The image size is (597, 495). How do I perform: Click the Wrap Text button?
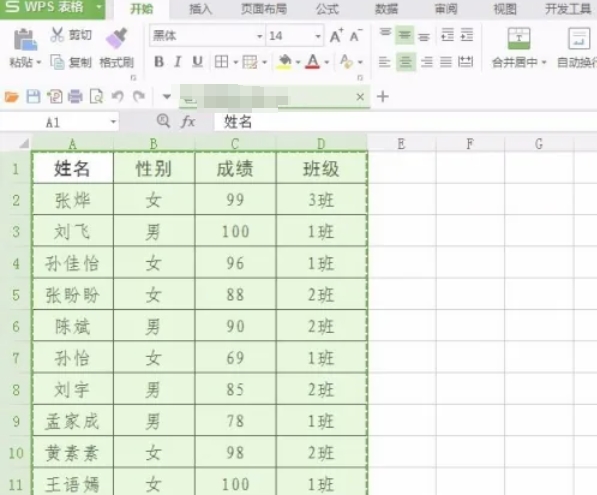tap(577, 48)
